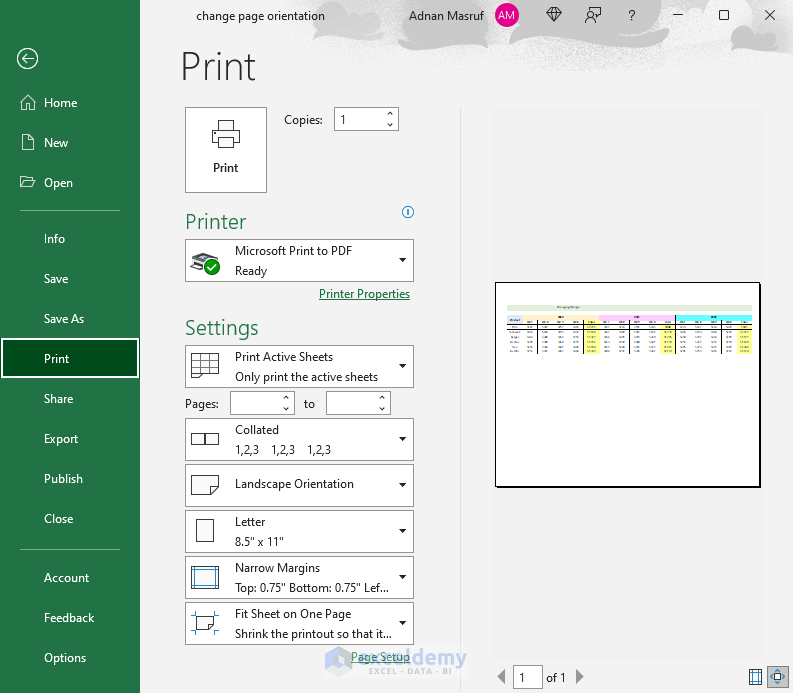Go back using the circled arrow
Image resolution: width=793 pixels, height=693 pixels.
tap(27, 59)
